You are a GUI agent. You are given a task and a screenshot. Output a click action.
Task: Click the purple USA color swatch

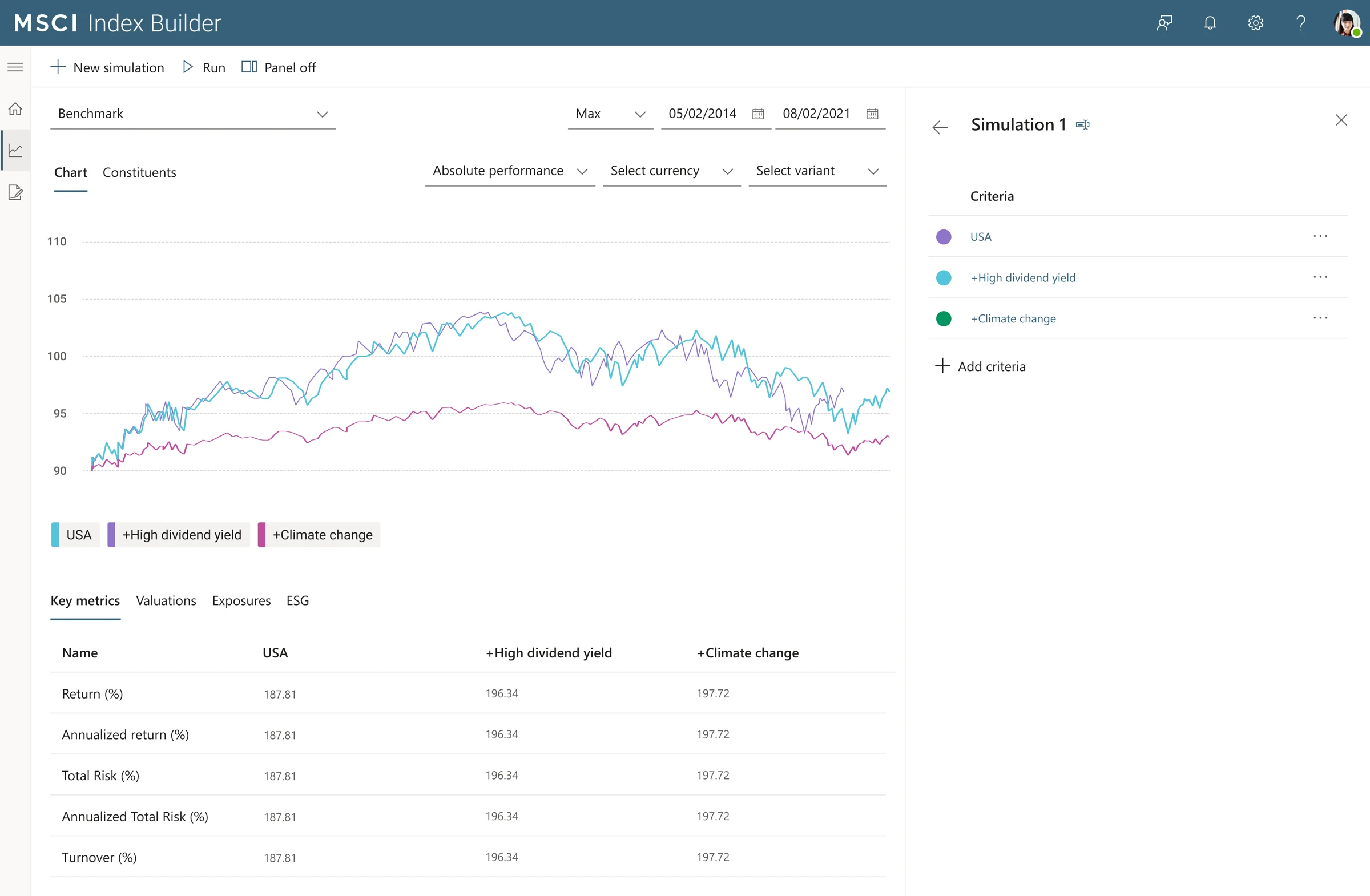click(944, 236)
